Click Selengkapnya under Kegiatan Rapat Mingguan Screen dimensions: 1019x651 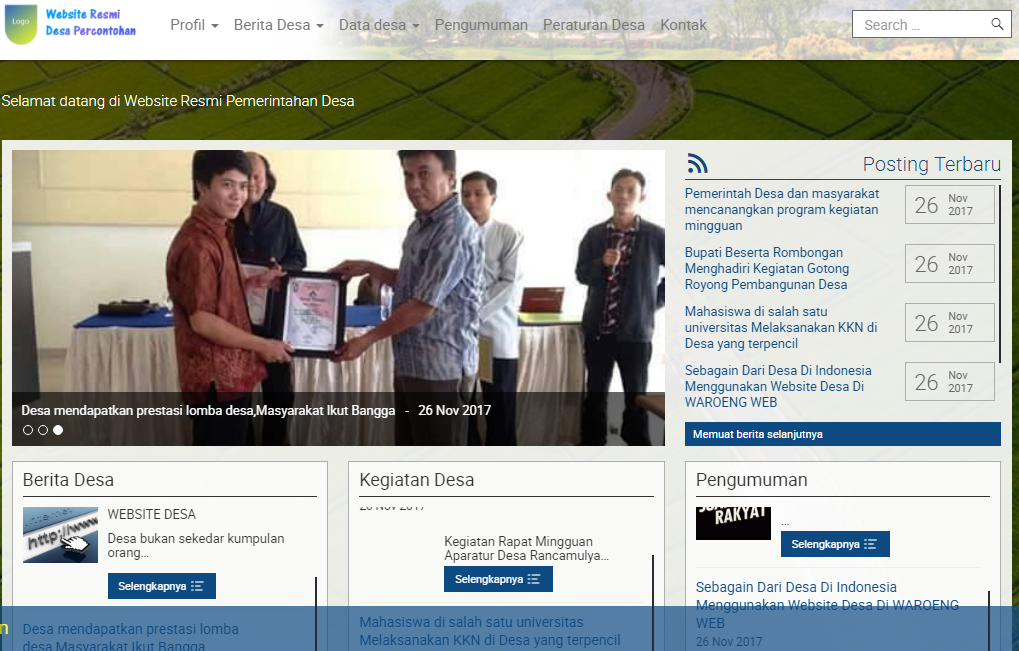click(498, 578)
